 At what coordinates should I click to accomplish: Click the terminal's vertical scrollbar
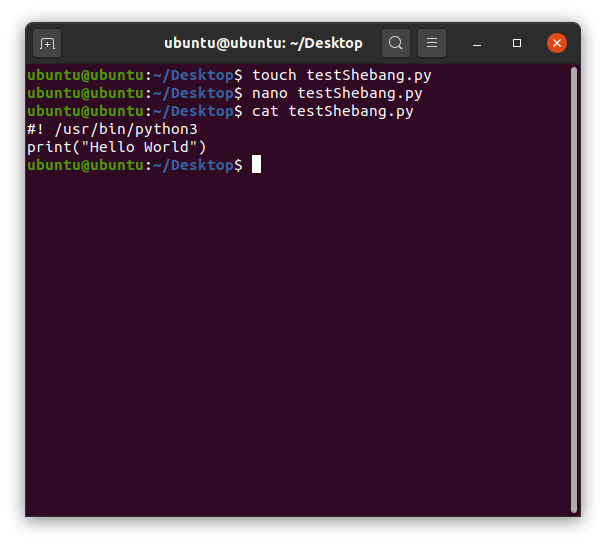pyautogui.click(x=574, y=290)
